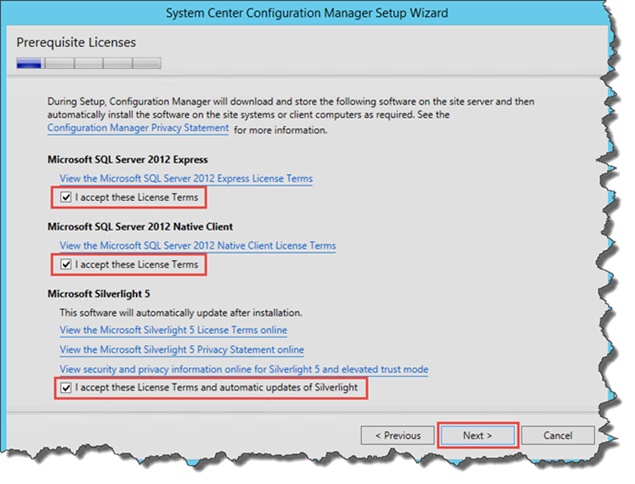Click the Setup Wizard title bar text
Screen dimensions: 635x484
307,13
